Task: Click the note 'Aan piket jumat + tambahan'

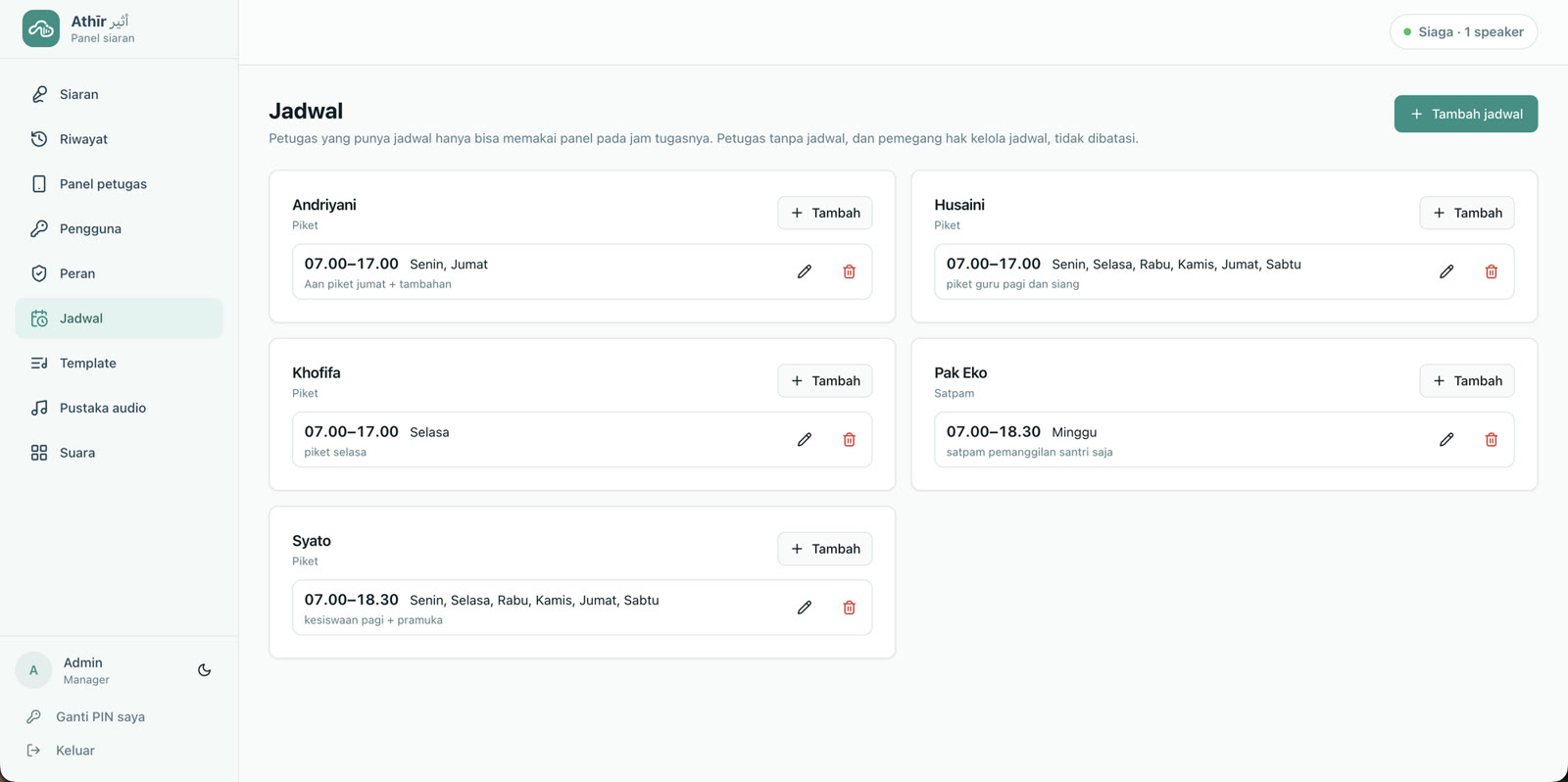Action: point(377,284)
